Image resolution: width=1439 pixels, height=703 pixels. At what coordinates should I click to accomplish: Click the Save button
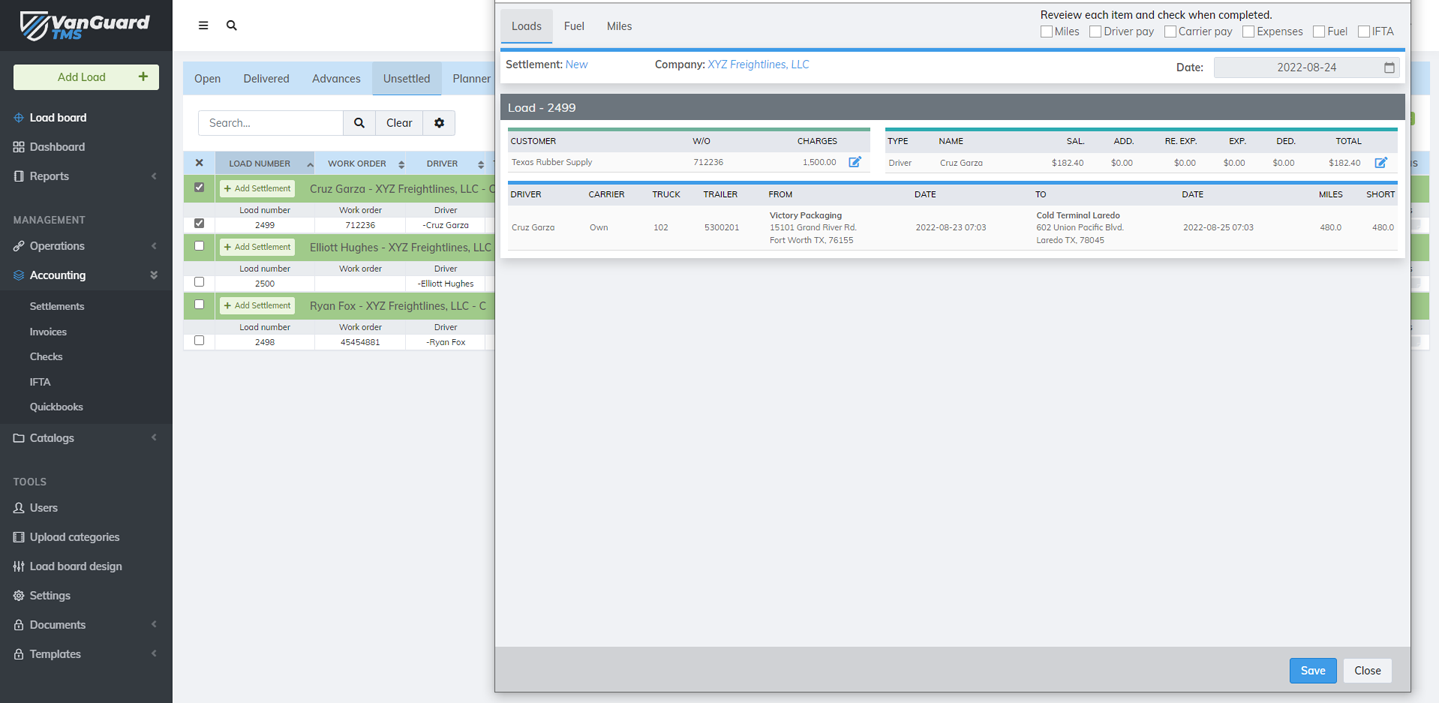(1312, 670)
